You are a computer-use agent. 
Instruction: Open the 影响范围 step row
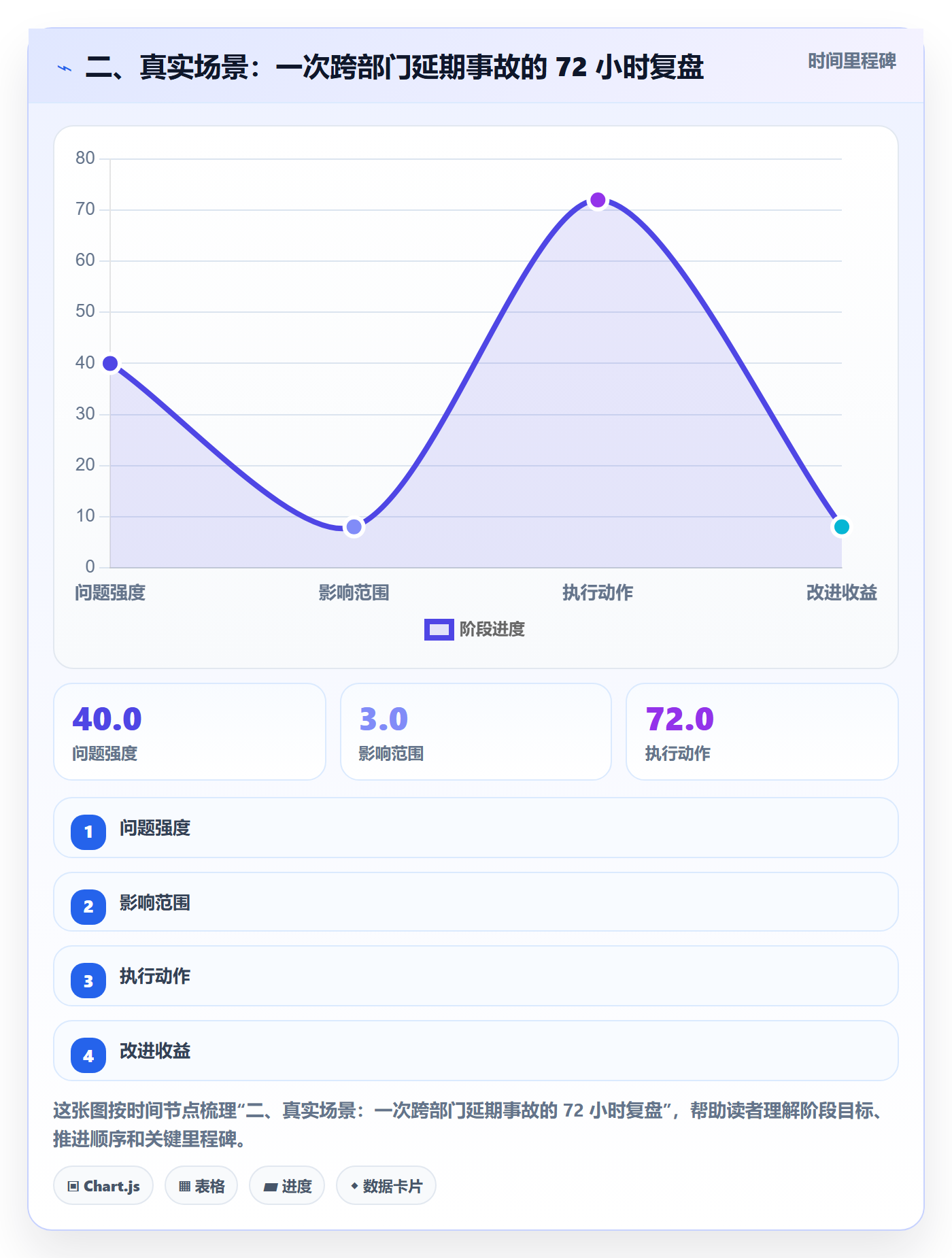click(x=476, y=902)
